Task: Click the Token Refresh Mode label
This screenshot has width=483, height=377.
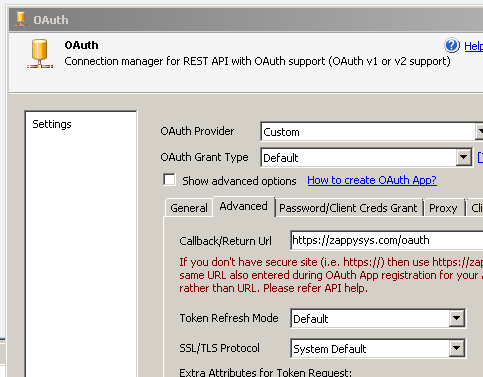Action: coord(229,318)
